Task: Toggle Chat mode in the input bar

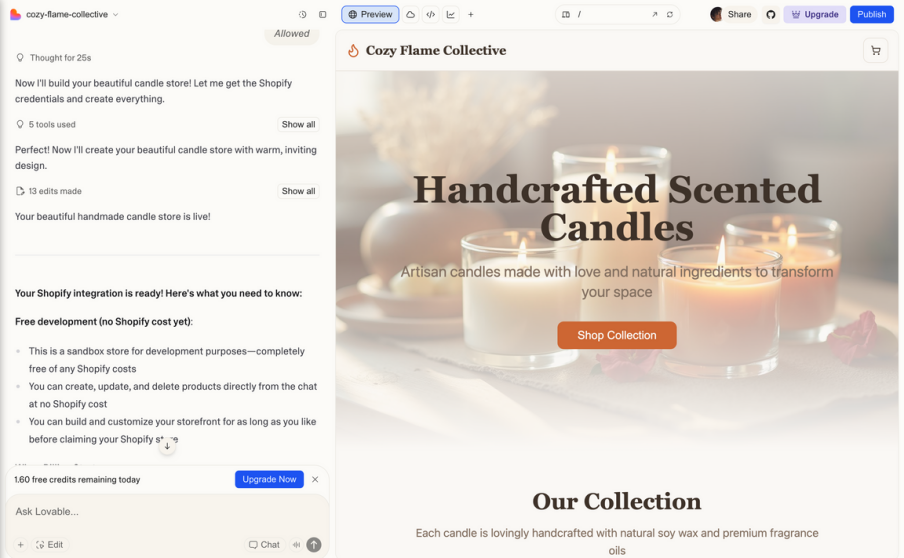Action: pos(264,545)
